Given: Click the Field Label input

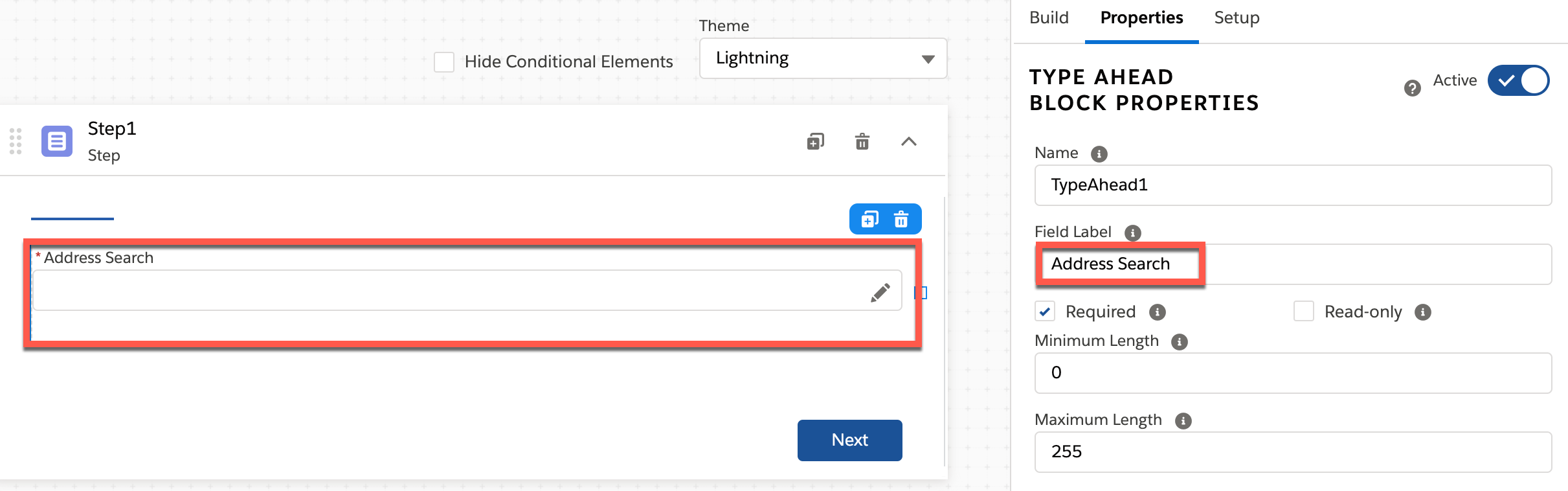Looking at the screenshot, I should pyautogui.click(x=1294, y=264).
